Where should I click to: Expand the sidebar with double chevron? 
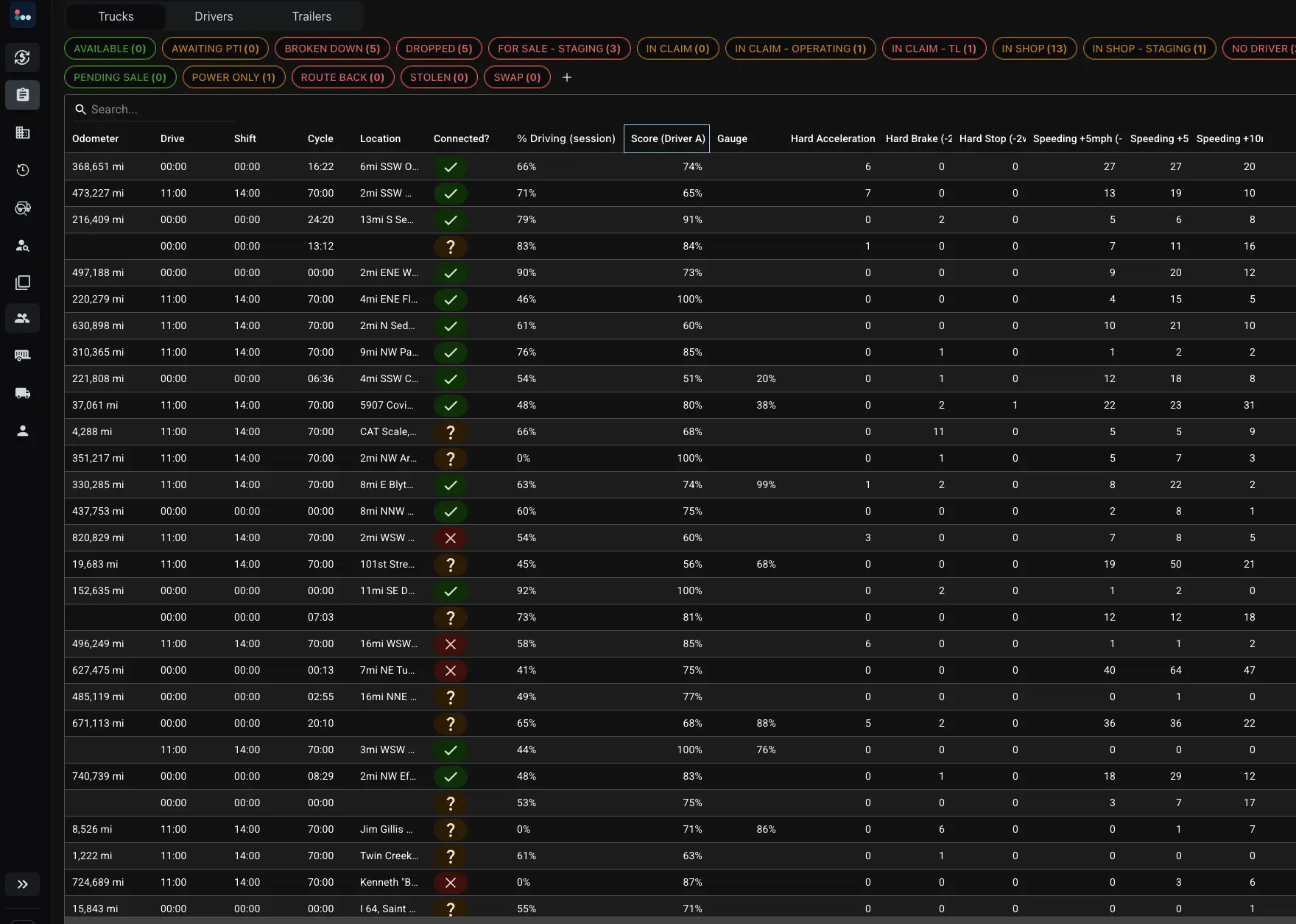click(23, 884)
